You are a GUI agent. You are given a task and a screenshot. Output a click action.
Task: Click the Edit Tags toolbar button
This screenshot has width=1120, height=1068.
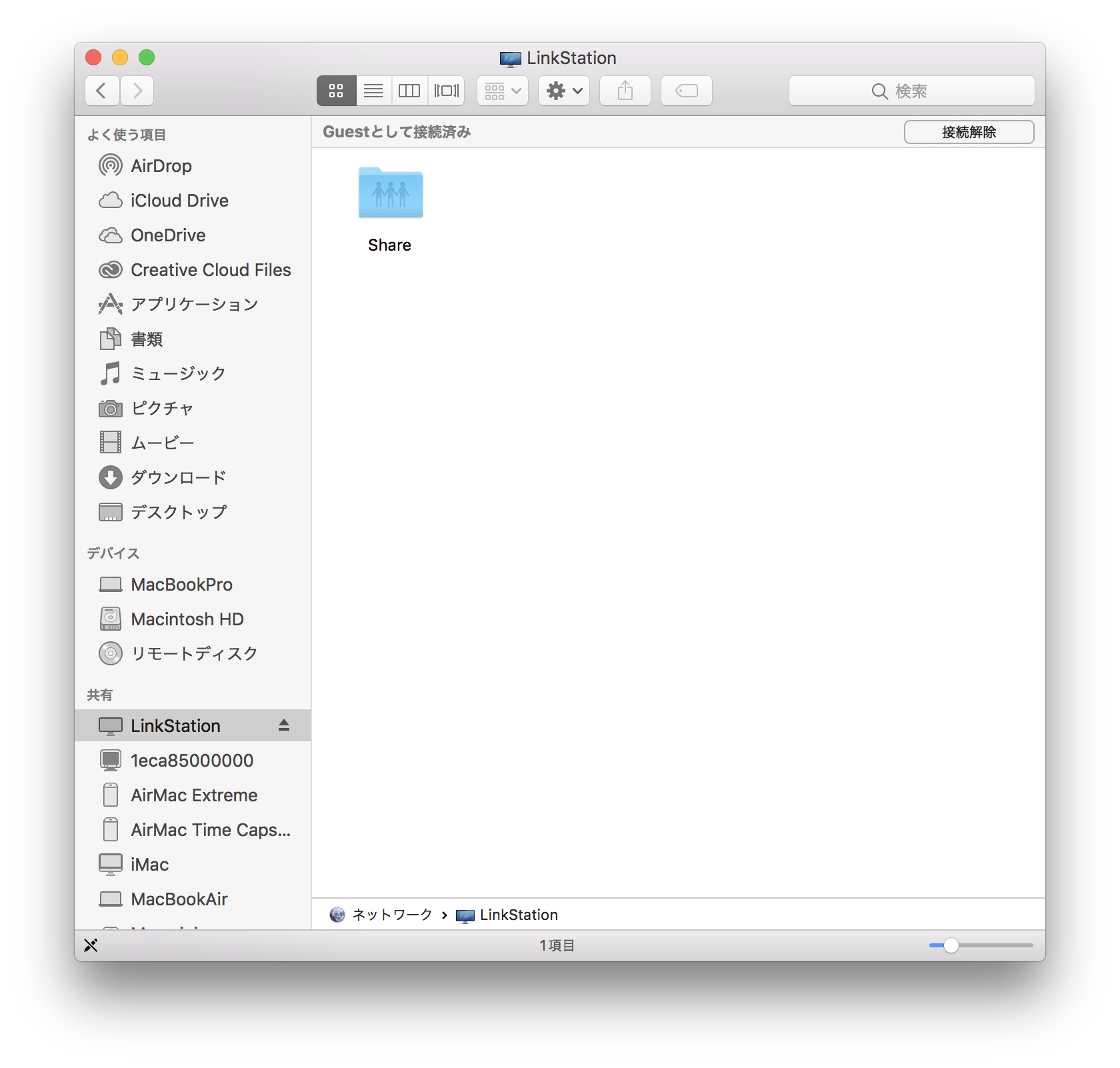pyautogui.click(x=687, y=91)
